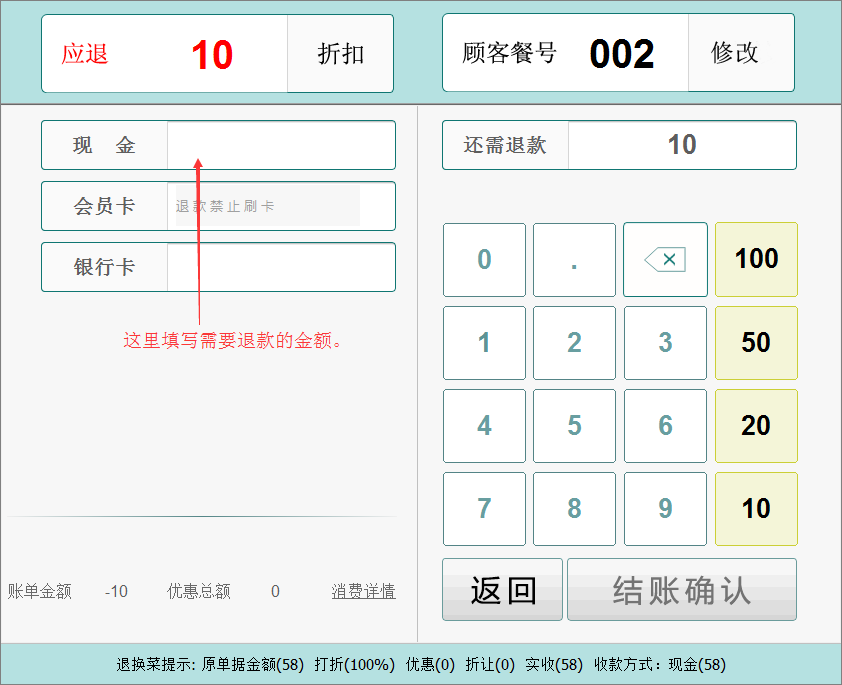Click the 返回 back button
842x685 pixels.
(x=503, y=590)
